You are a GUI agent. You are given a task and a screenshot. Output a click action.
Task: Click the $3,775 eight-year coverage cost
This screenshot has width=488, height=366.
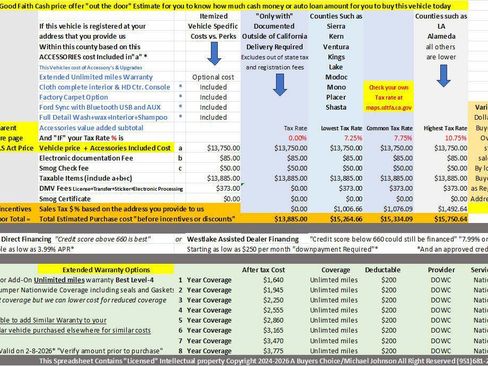pyautogui.click(x=273, y=351)
